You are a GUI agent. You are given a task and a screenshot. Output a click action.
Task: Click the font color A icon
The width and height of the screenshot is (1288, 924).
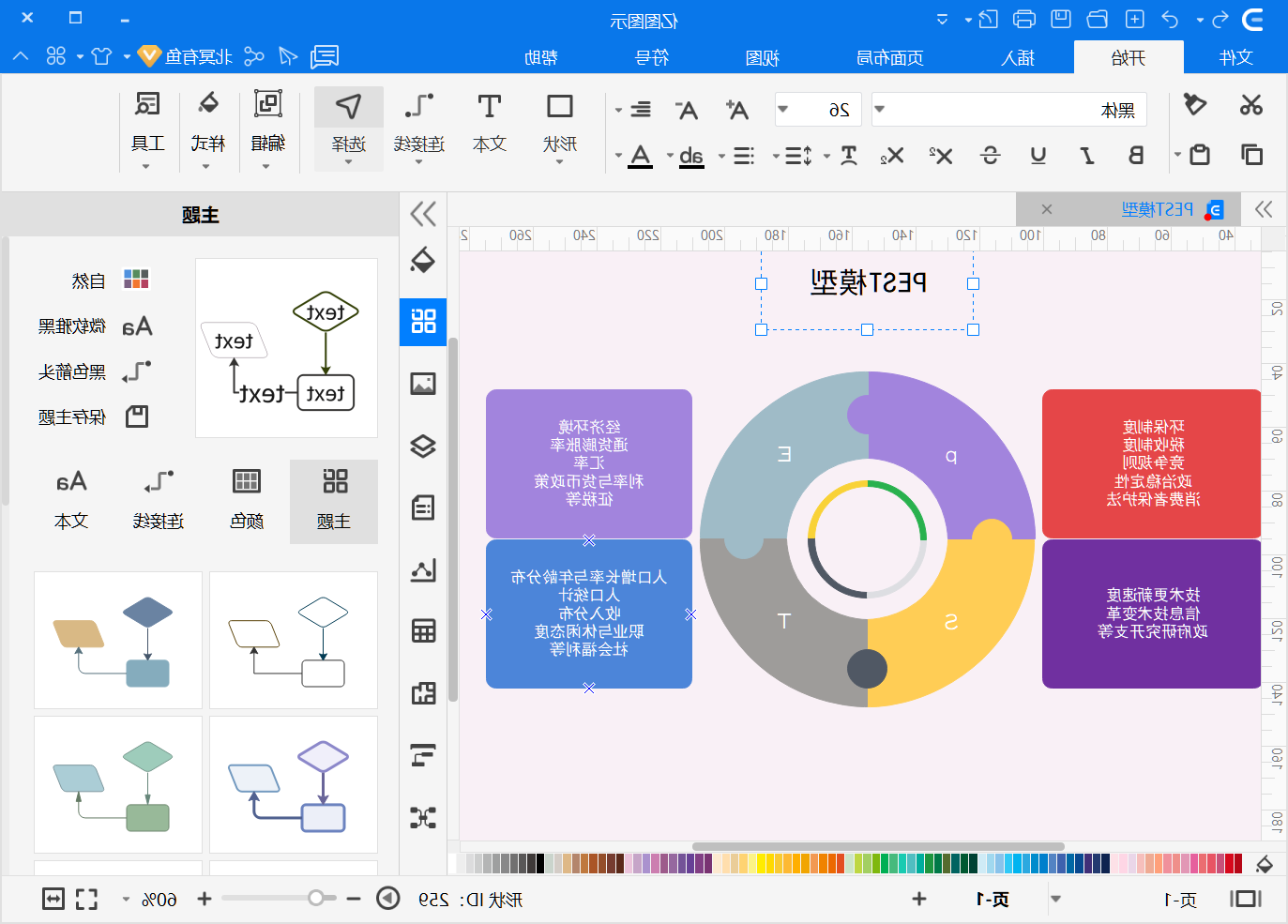641,156
